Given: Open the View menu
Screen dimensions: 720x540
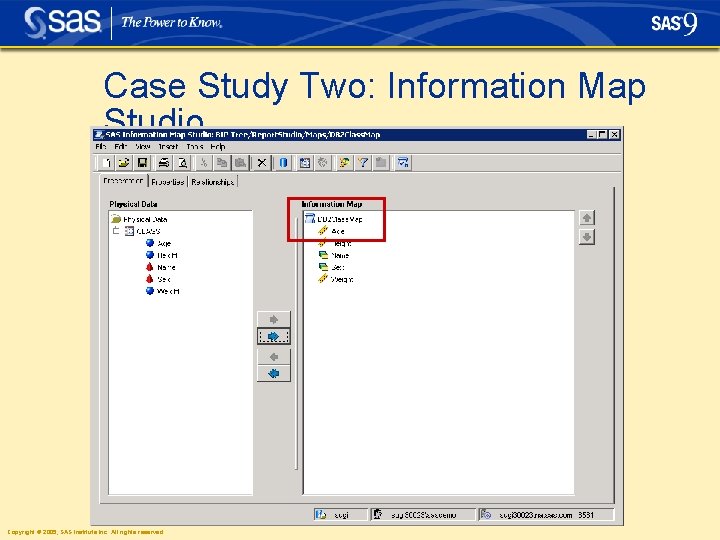Looking at the screenshot, I should [x=143, y=146].
